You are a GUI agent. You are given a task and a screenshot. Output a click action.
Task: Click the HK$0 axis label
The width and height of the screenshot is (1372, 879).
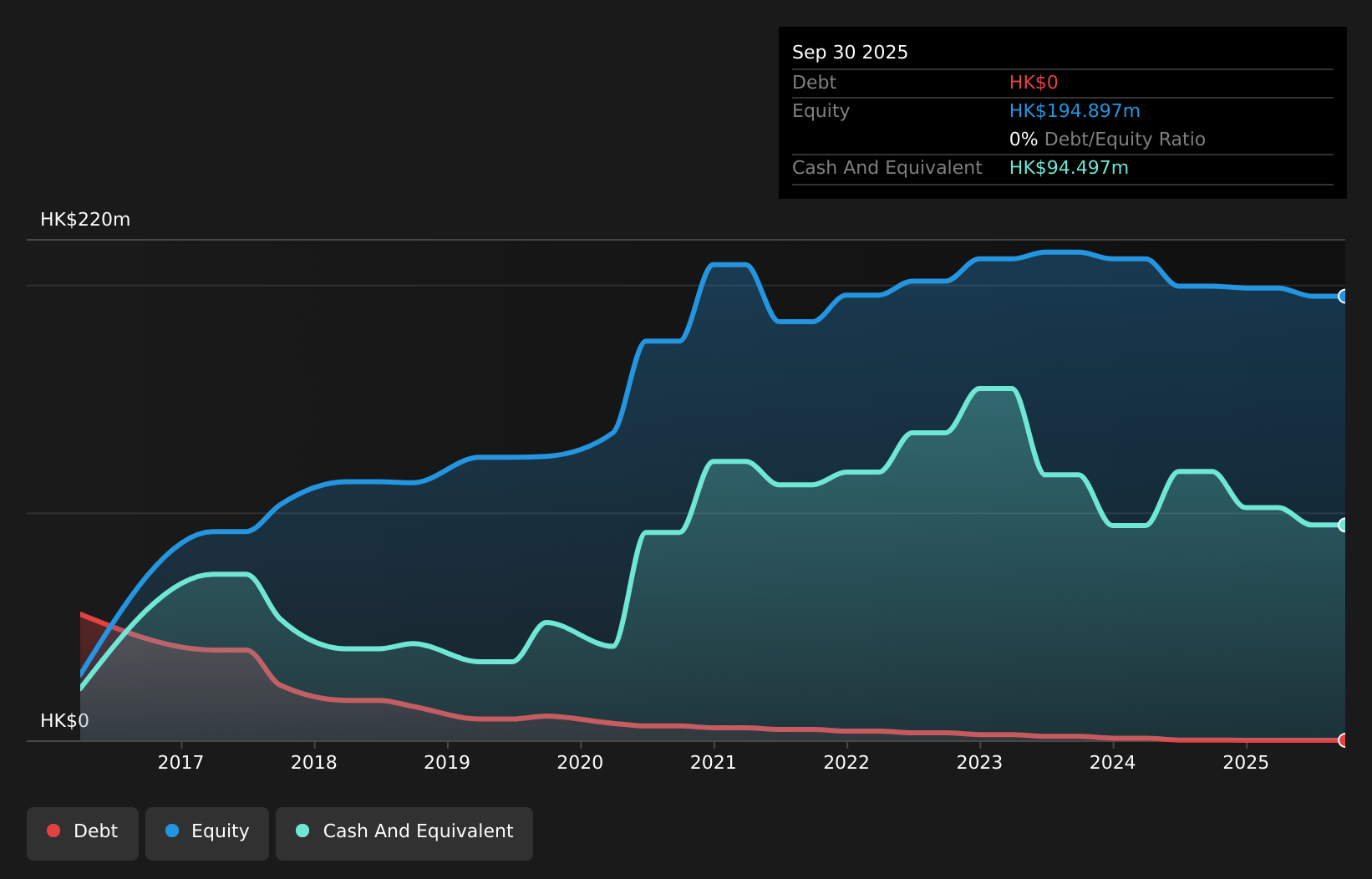click(x=64, y=721)
